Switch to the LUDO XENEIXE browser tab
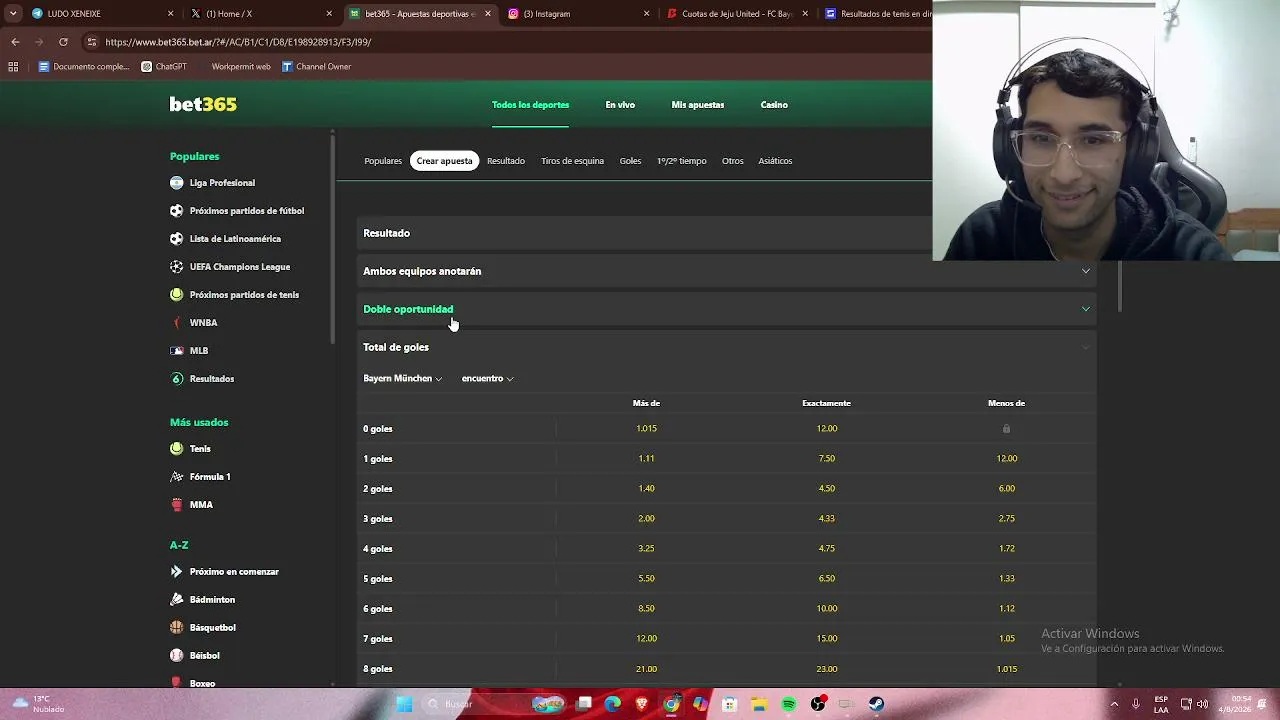1280x720 pixels. 104,14
